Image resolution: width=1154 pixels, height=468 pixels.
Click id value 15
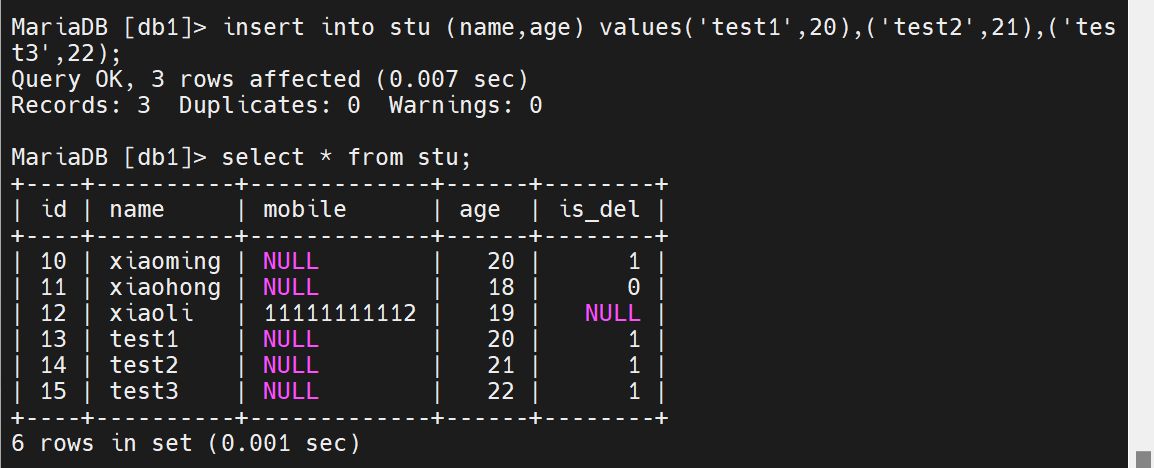click(x=54, y=391)
